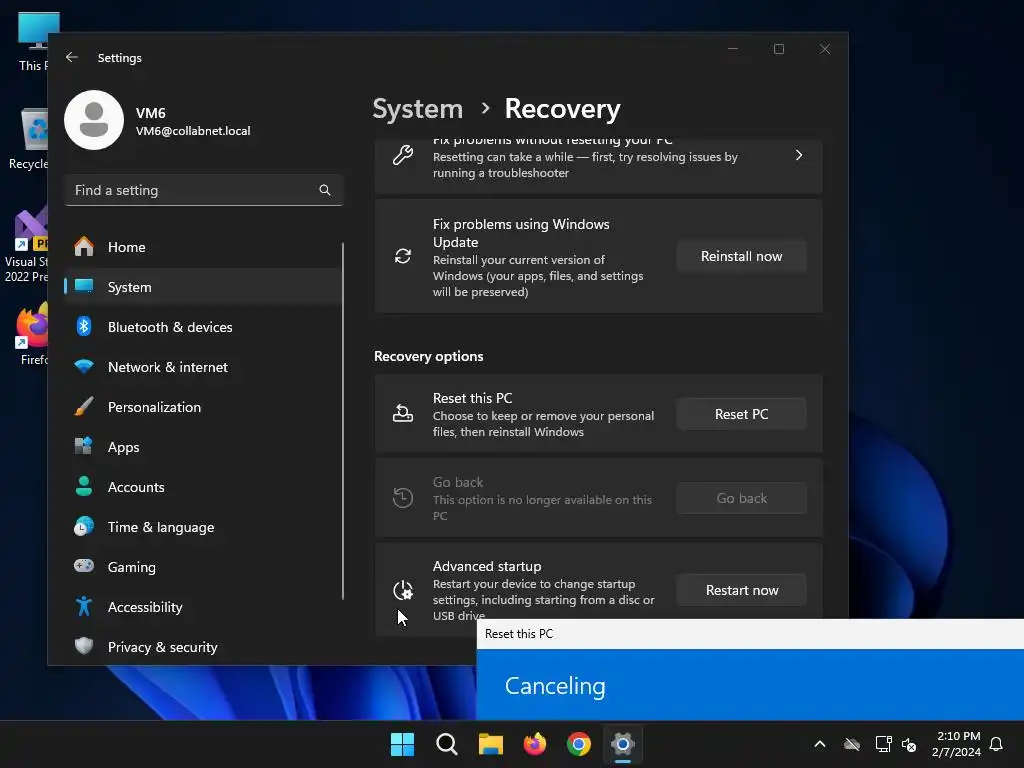The width and height of the screenshot is (1024, 768).
Task: Open taskbar Search
Action: coord(447,744)
